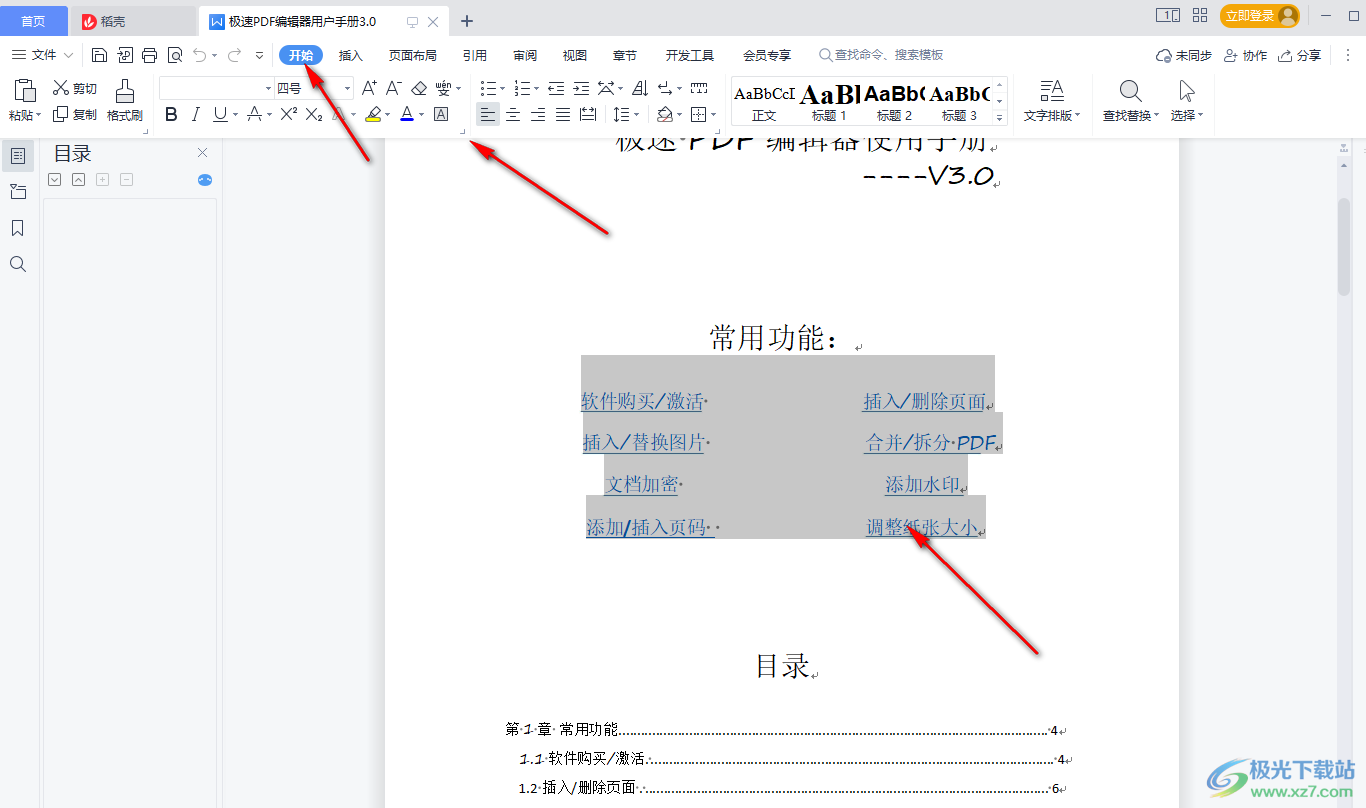Click the command search box (查找命令)
The height and width of the screenshot is (808, 1366).
881,55
